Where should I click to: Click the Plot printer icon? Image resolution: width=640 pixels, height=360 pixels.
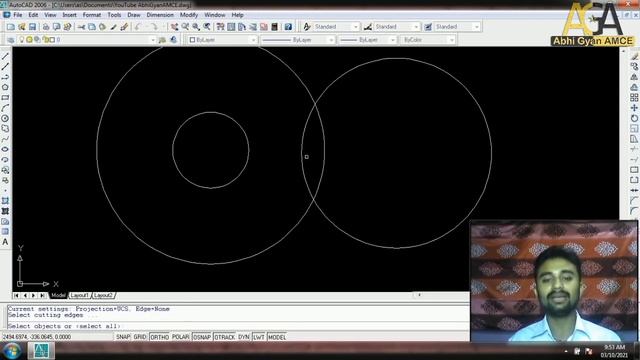click(x=46, y=27)
